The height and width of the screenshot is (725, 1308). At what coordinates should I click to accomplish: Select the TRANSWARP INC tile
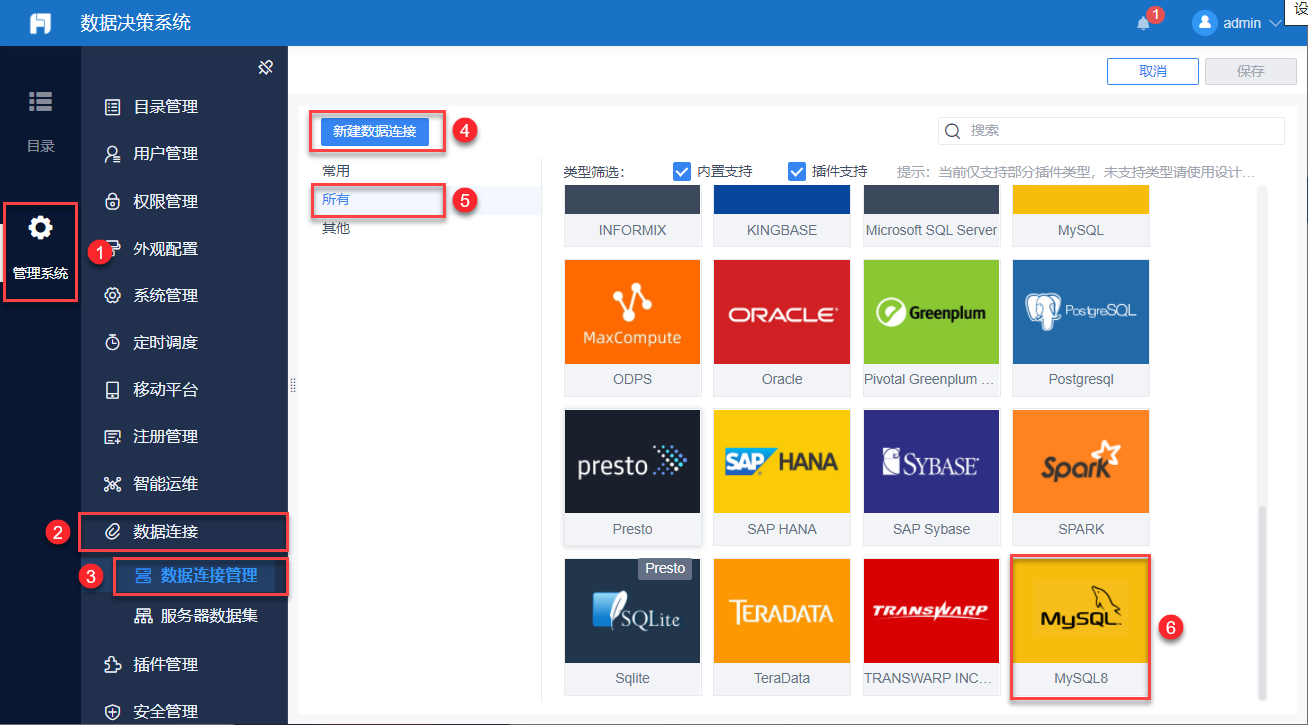pos(931,627)
